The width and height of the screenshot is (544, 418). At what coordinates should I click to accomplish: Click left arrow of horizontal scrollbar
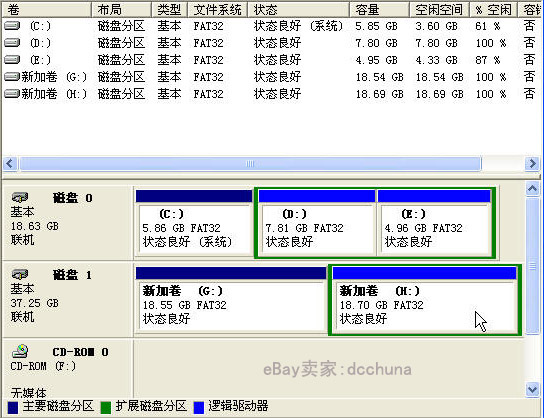click(x=10, y=163)
